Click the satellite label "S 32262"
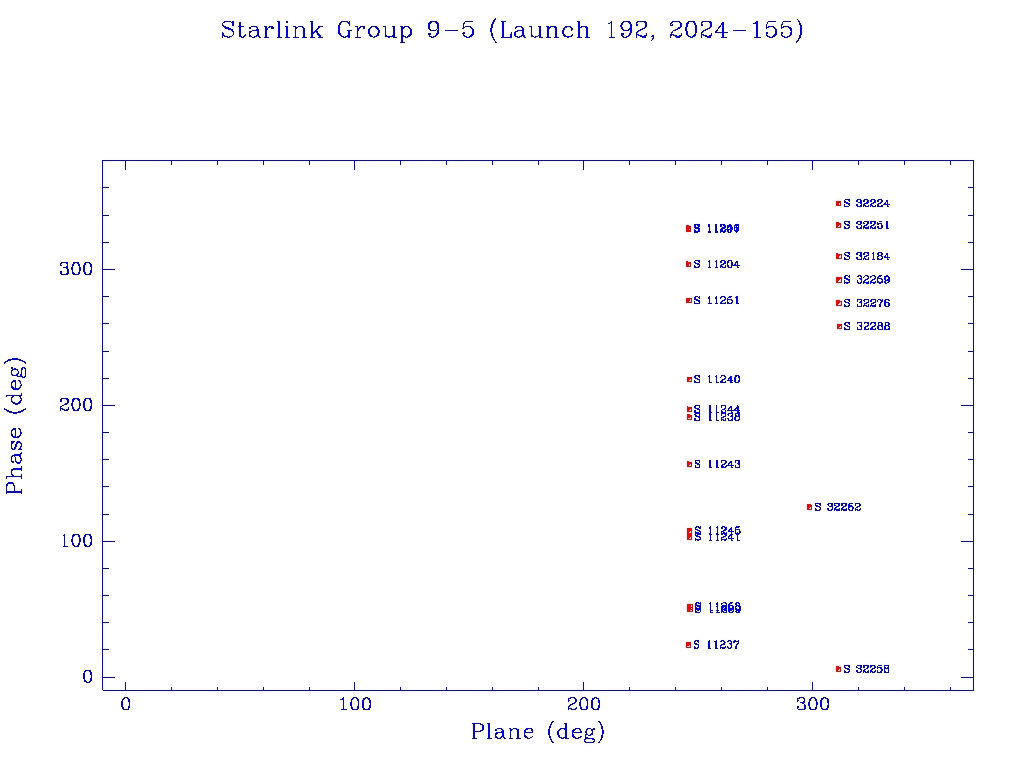Image resolution: width=1024 pixels, height=768 pixels. click(837, 507)
